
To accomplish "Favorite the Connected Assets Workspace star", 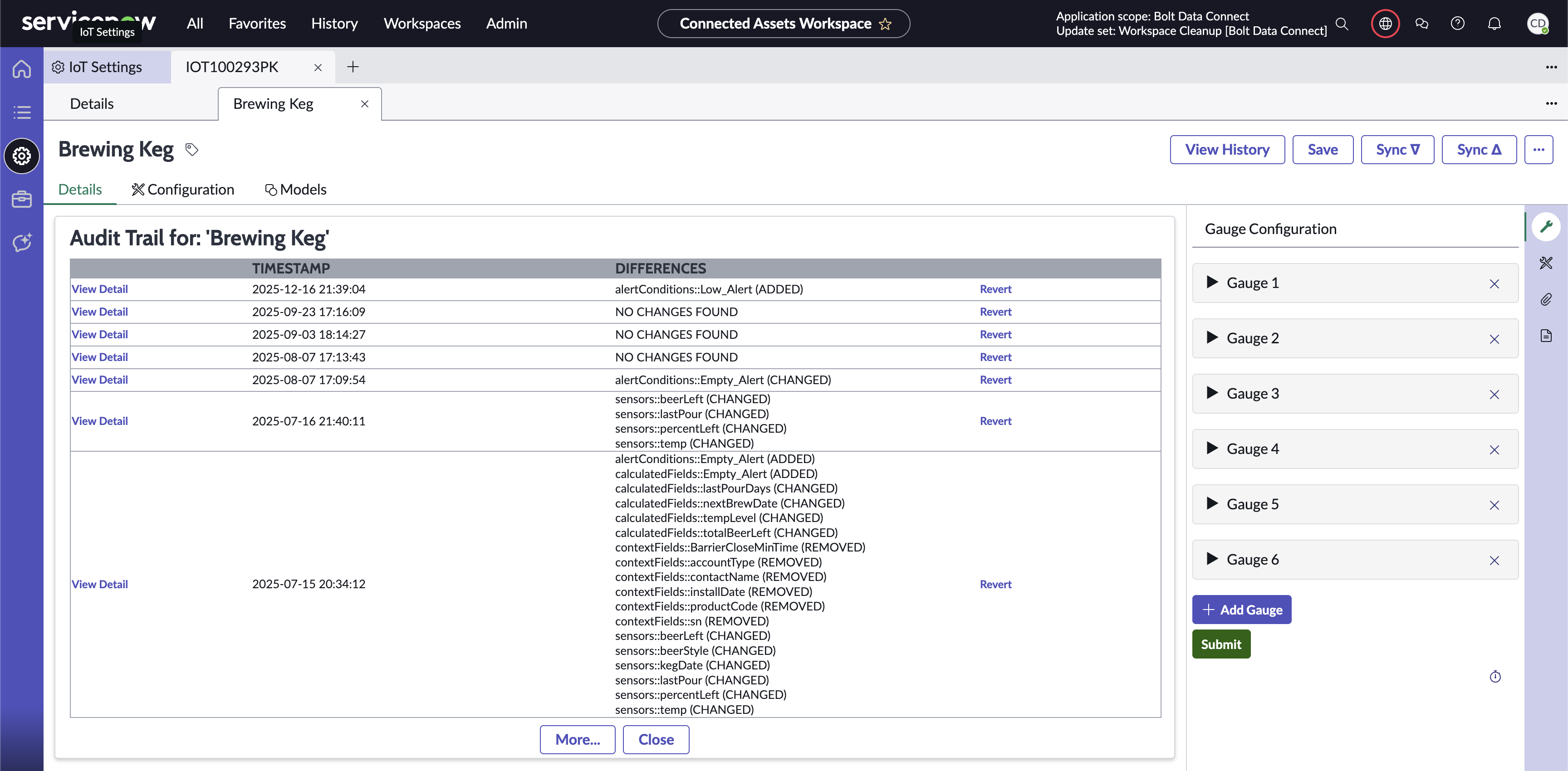I will click(885, 24).
